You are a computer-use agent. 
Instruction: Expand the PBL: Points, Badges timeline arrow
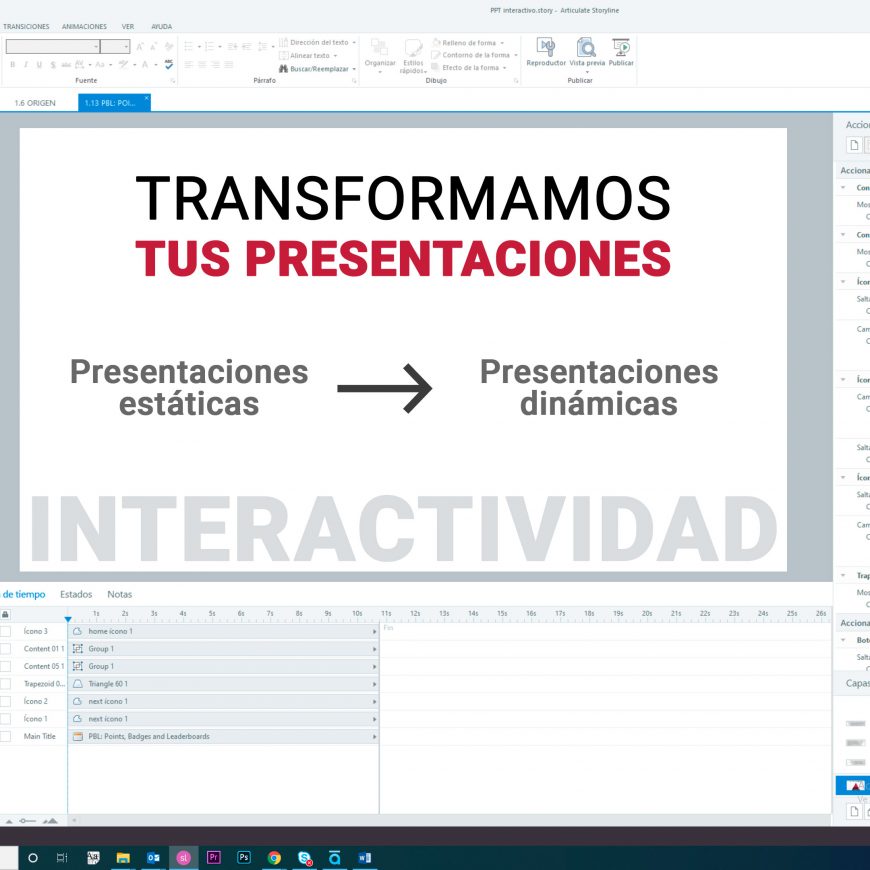click(x=375, y=737)
